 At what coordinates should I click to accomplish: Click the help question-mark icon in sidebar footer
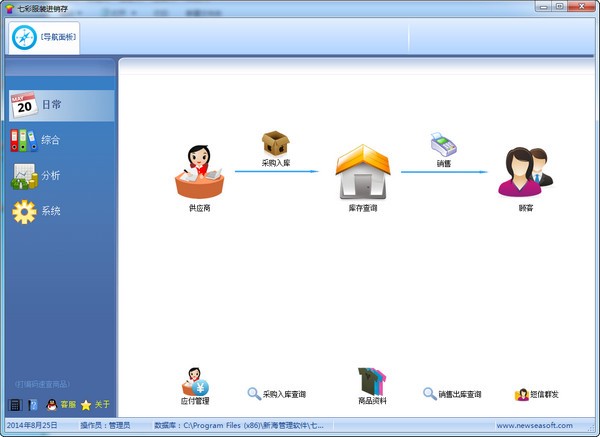[x=32, y=405]
